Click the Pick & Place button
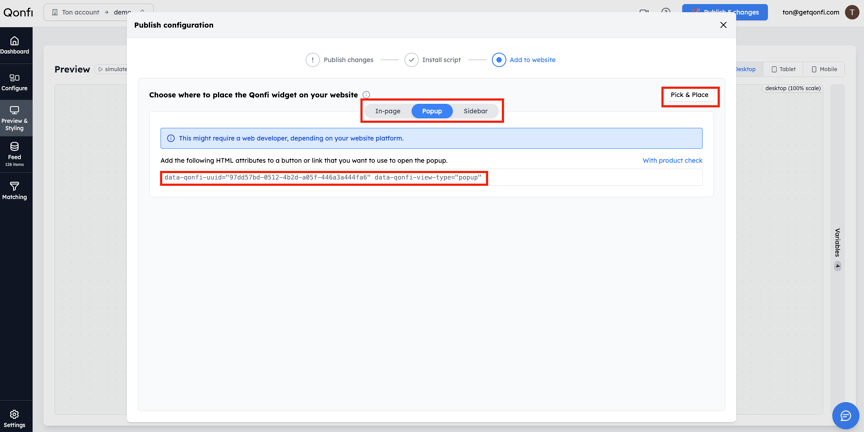The image size is (864, 432). tap(689, 95)
